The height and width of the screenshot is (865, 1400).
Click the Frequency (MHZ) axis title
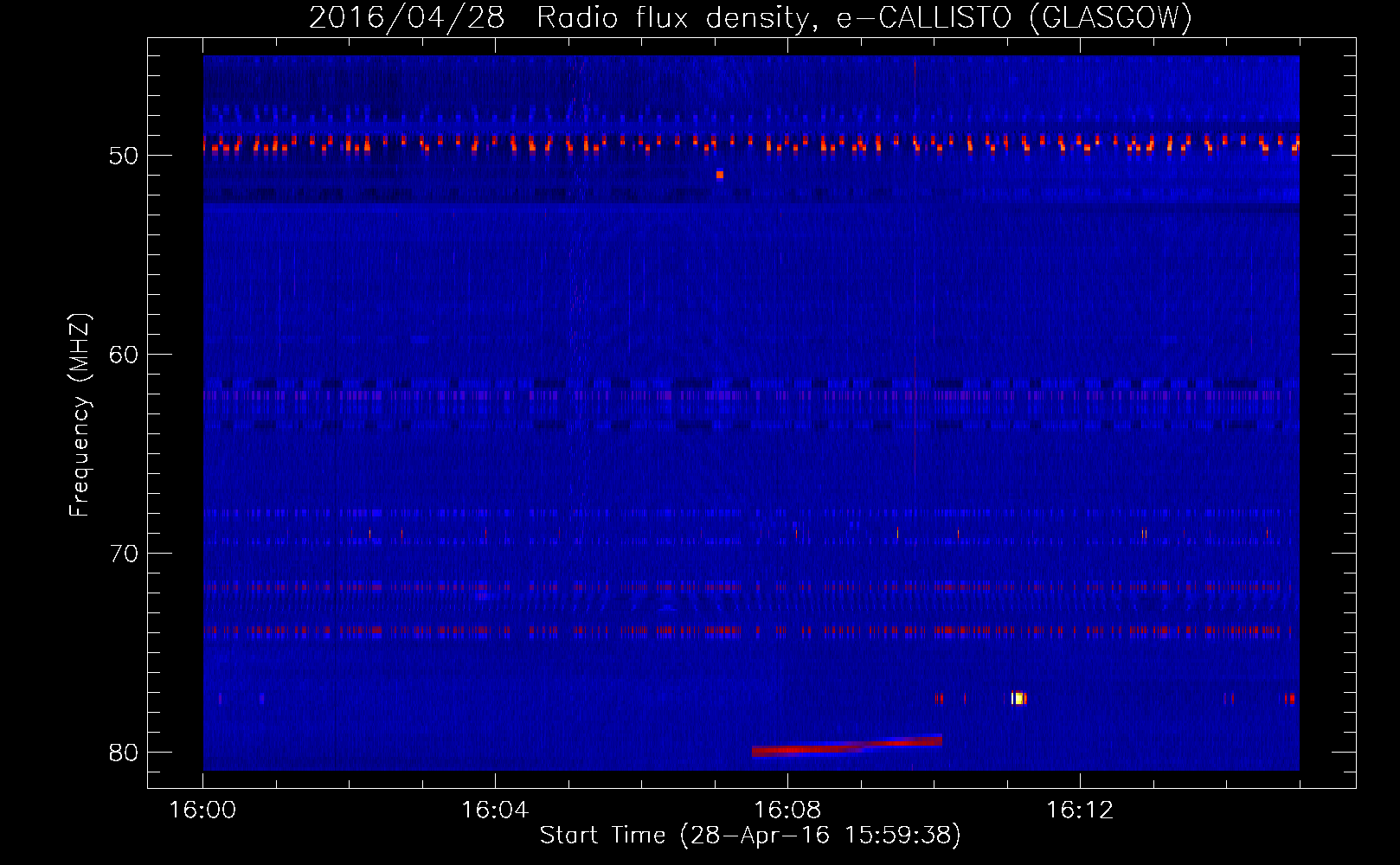click(x=80, y=415)
